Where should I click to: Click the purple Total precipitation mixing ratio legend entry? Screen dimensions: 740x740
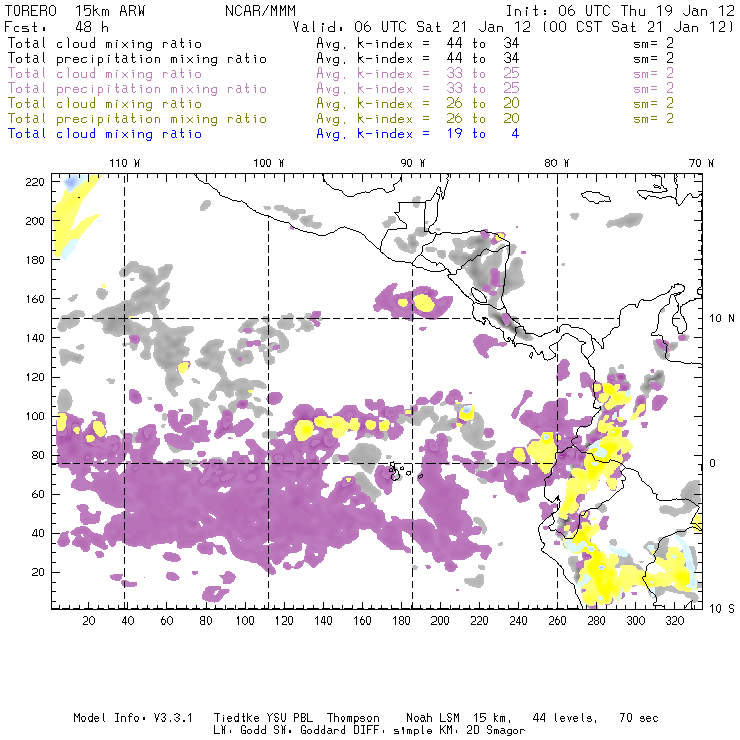tap(136, 89)
